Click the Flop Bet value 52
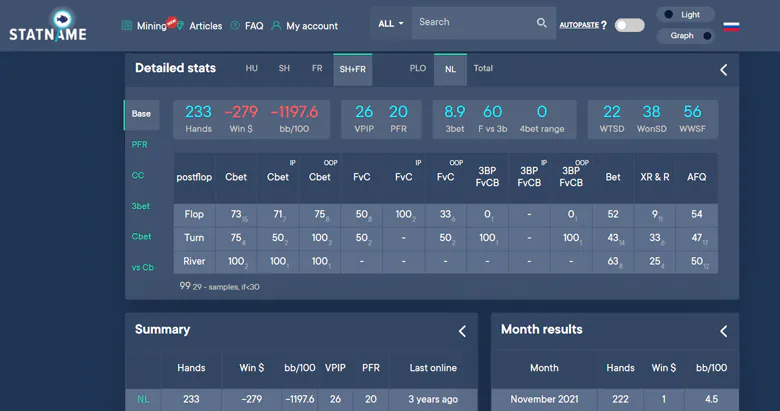Viewport: 780px width, 411px height. (x=613, y=214)
